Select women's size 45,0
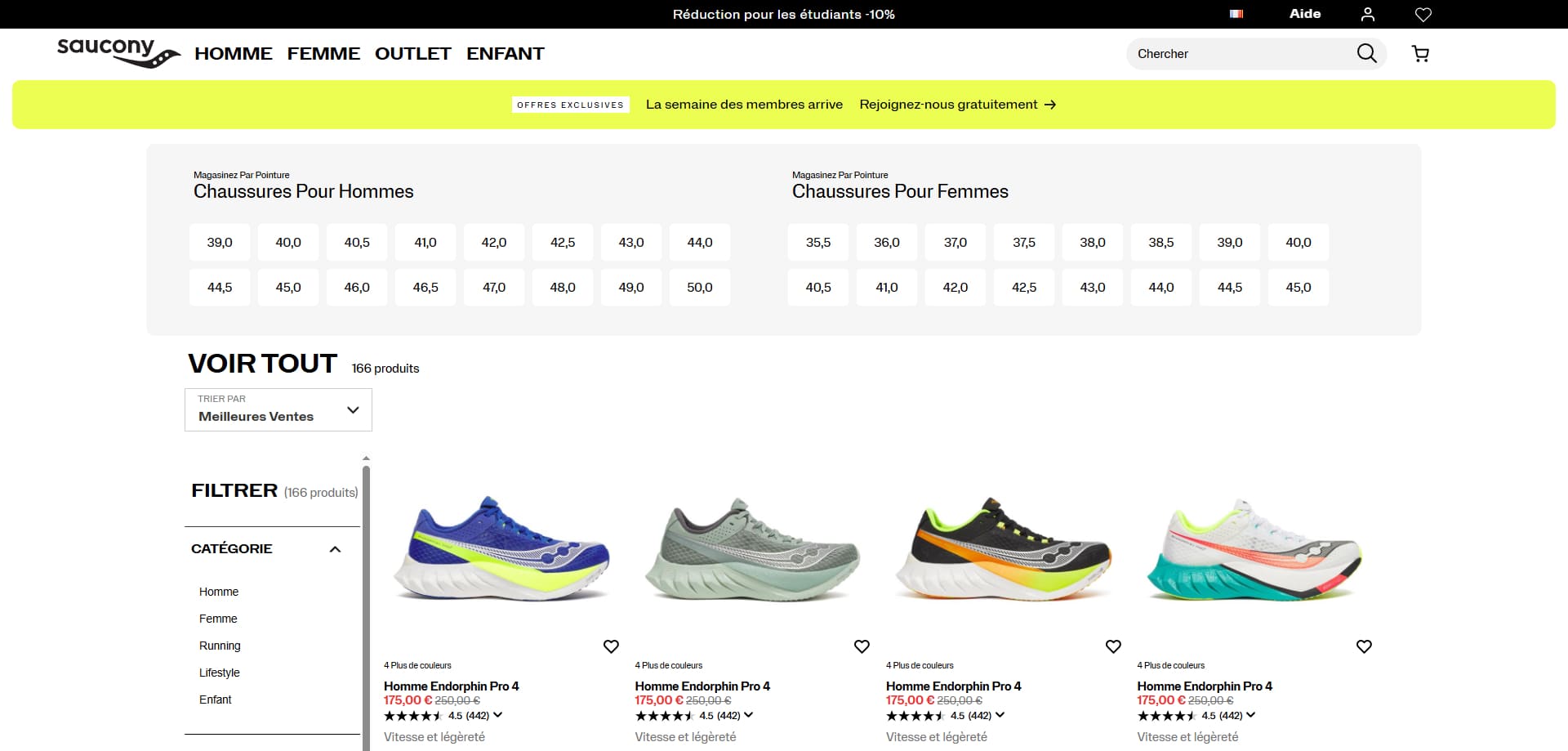This screenshot has height=751, width=1568. pyautogui.click(x=1298, y=288)
